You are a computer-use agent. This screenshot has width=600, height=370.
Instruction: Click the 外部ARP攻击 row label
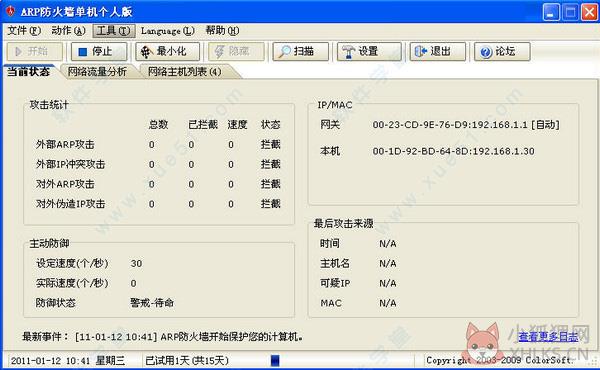coord(65,144)
